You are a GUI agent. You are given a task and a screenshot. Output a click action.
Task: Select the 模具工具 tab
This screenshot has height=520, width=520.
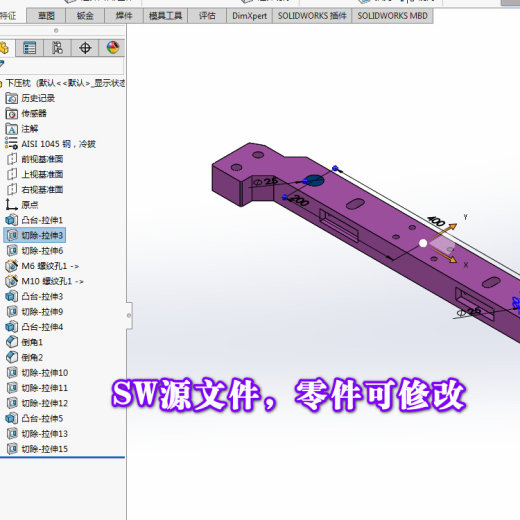[165, 16]
